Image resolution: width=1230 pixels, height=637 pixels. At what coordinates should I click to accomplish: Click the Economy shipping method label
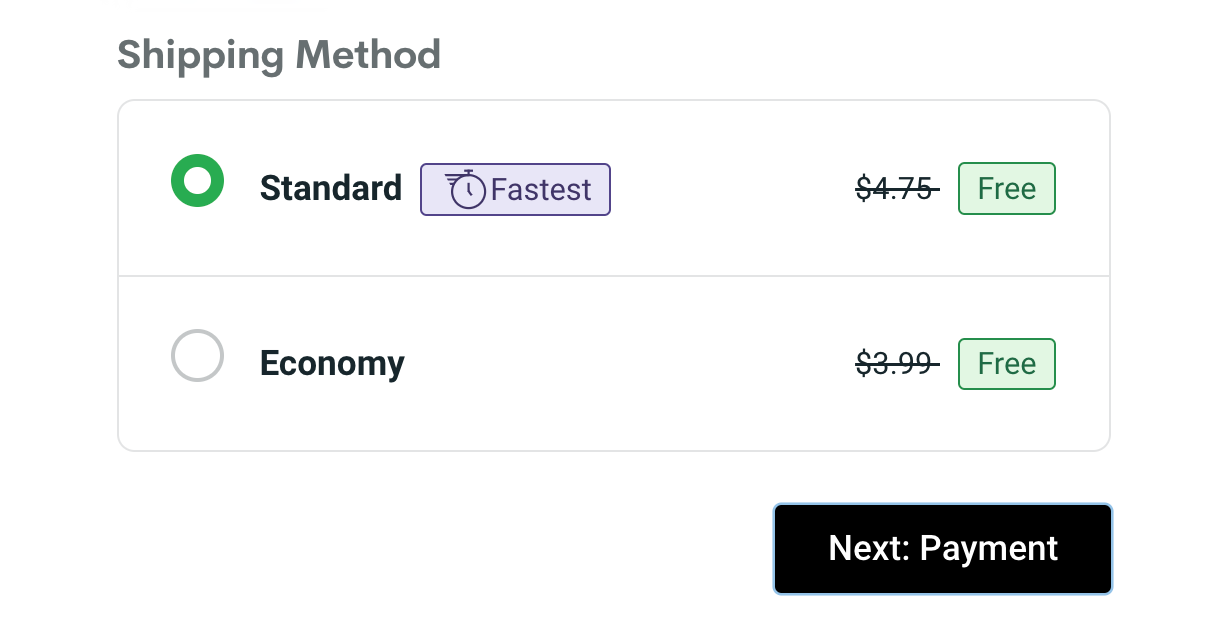click(331, 363)
